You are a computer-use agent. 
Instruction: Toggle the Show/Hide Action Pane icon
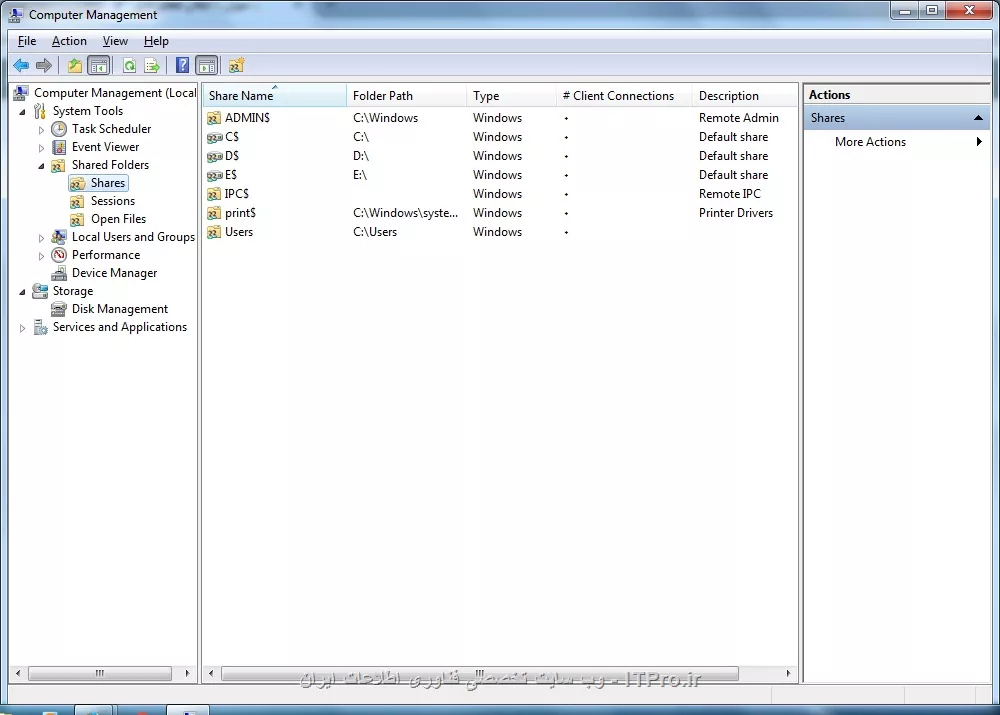pos(207,65)
